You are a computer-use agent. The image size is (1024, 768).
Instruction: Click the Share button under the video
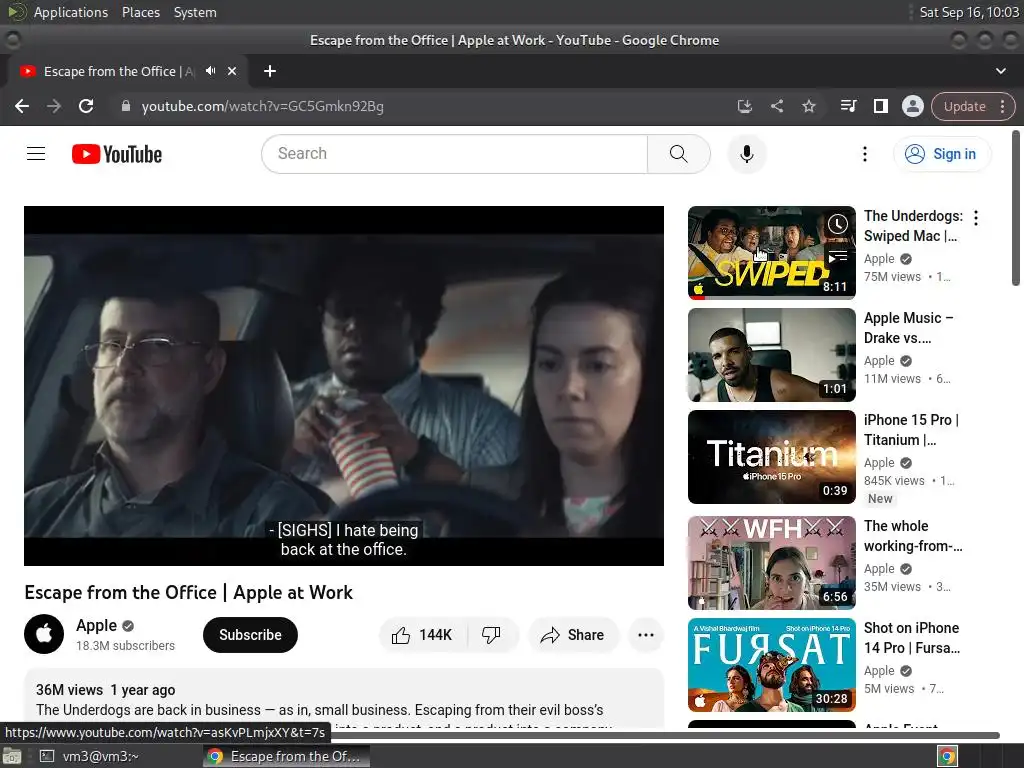pyautogui.click(x=573, y=635)
